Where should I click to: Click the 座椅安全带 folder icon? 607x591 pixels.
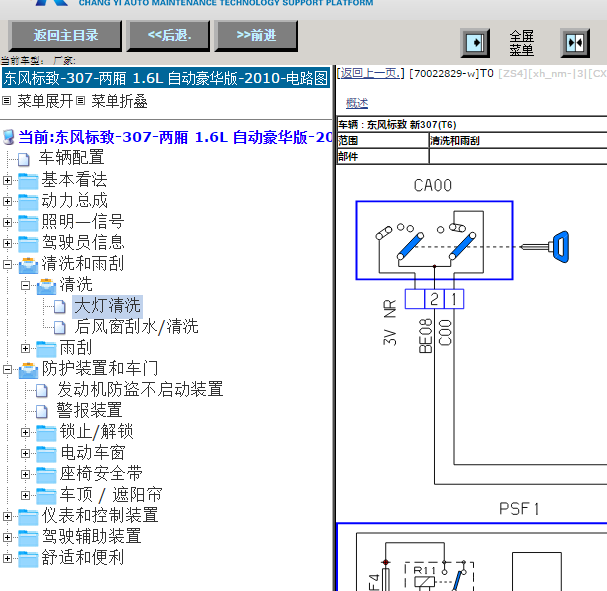tap(46, 475)
